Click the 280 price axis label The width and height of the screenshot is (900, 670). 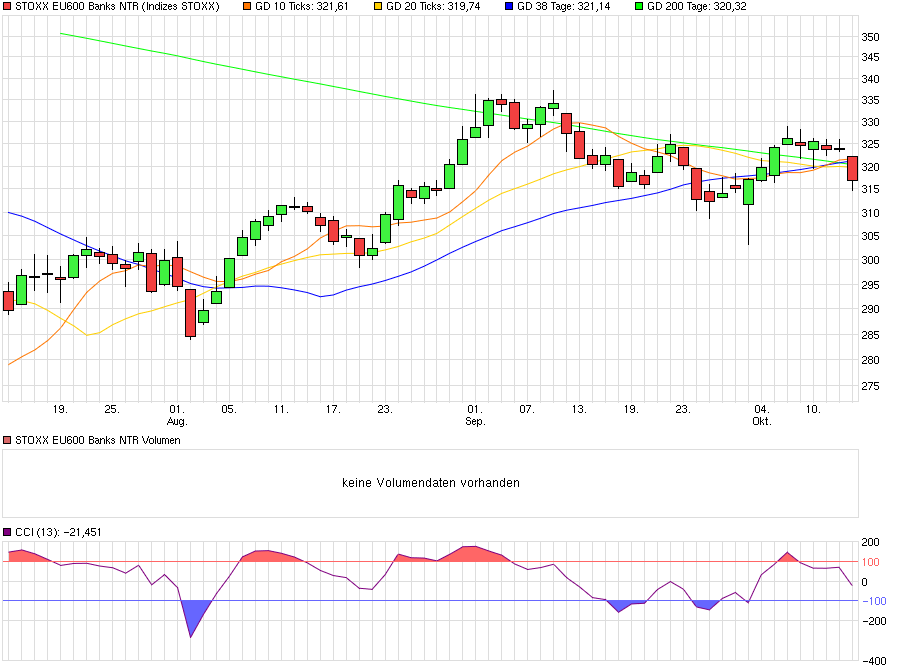[870, 361]
